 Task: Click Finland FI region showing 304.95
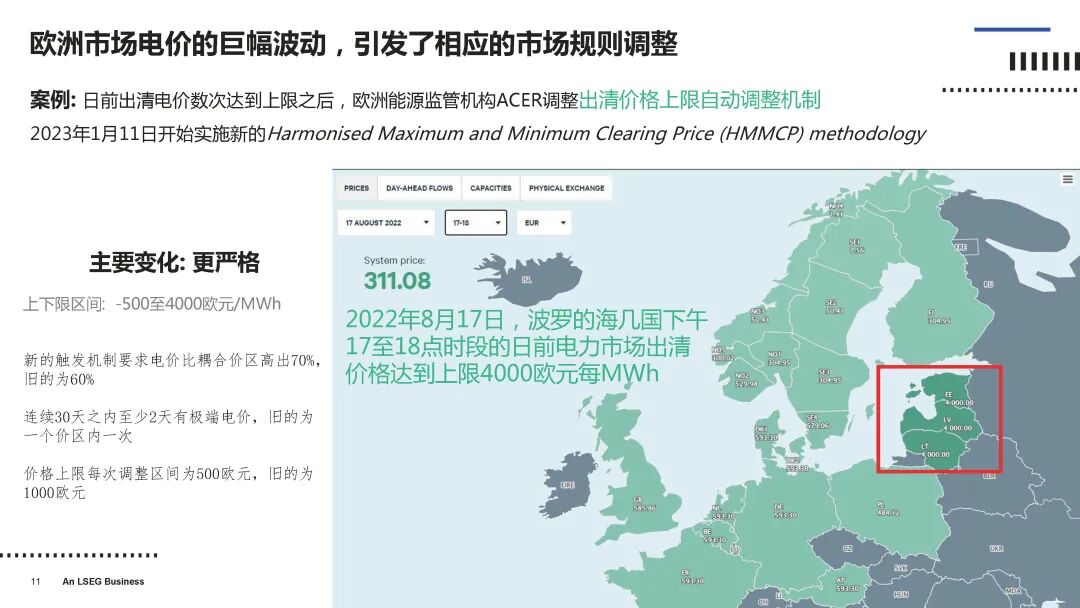[938, 317]
